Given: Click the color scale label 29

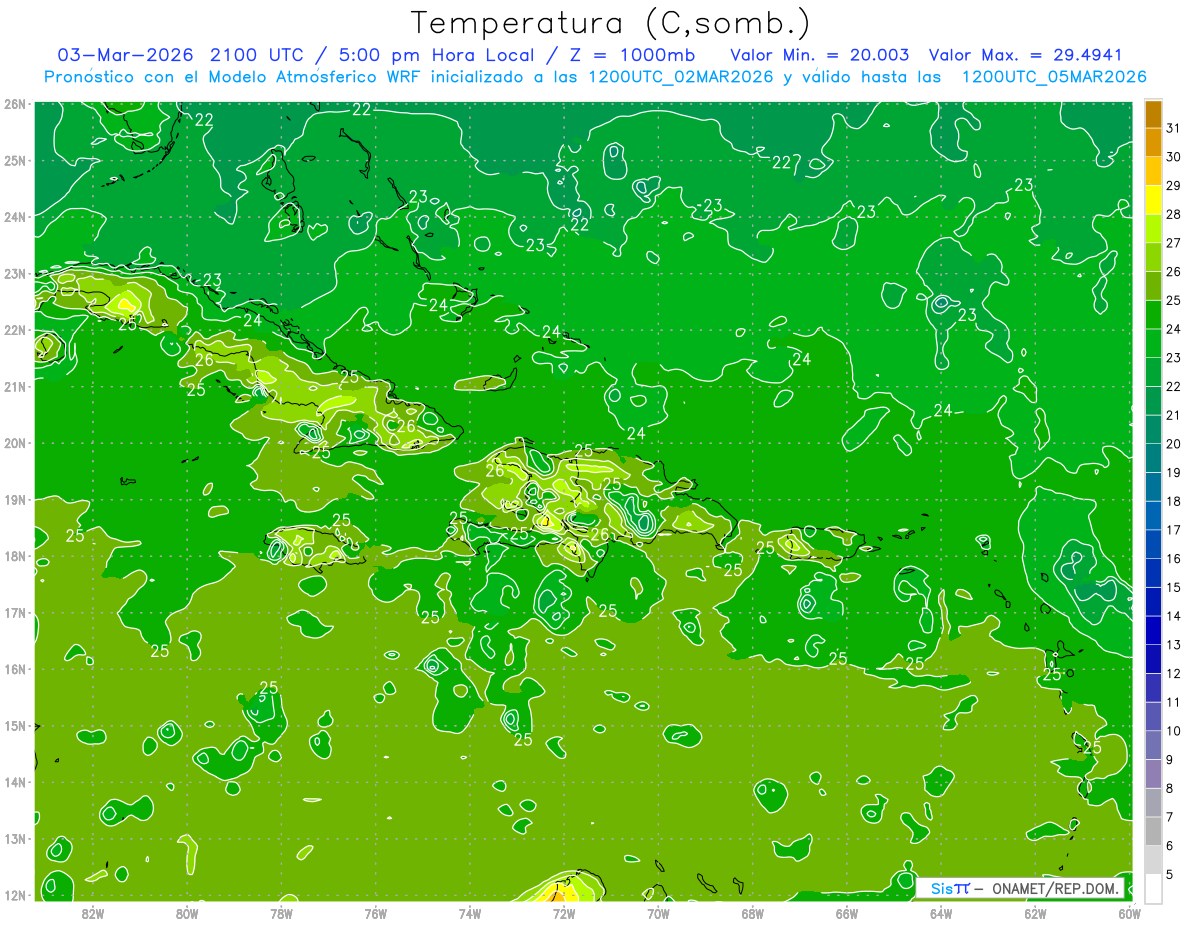Looking at the screenshot, I should (x=1173, y=185).
